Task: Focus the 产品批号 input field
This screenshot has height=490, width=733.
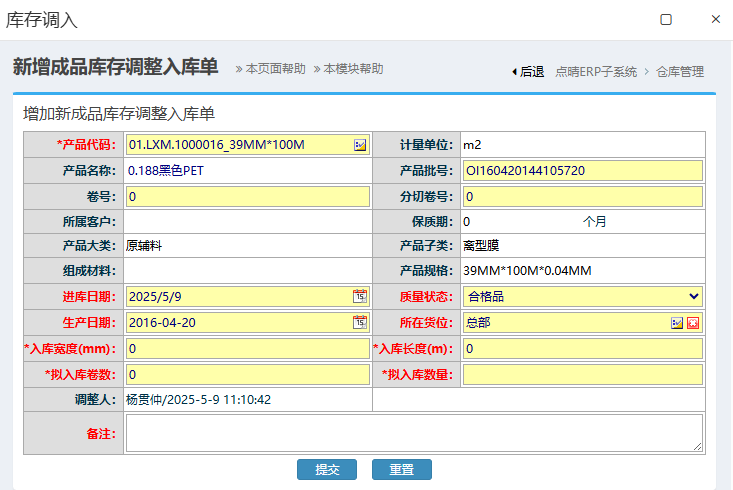Action: [582, 170]
